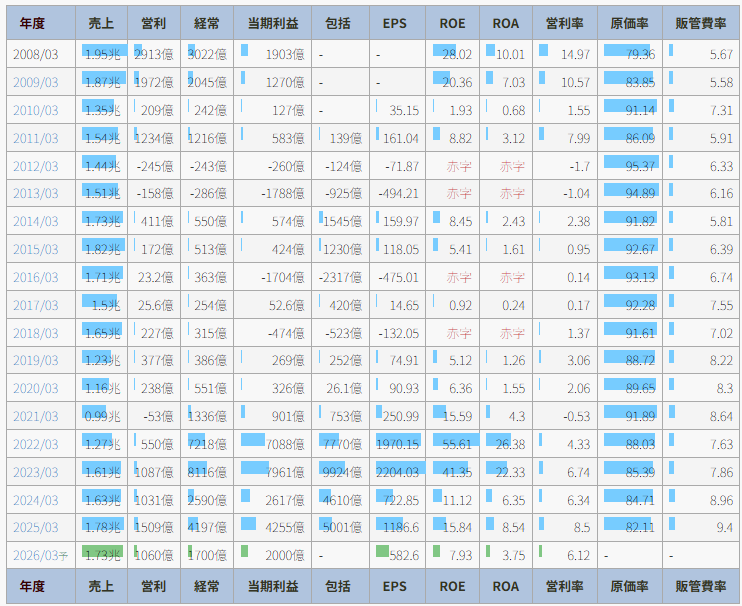Select the top EPS column header

tap(395, 23)
